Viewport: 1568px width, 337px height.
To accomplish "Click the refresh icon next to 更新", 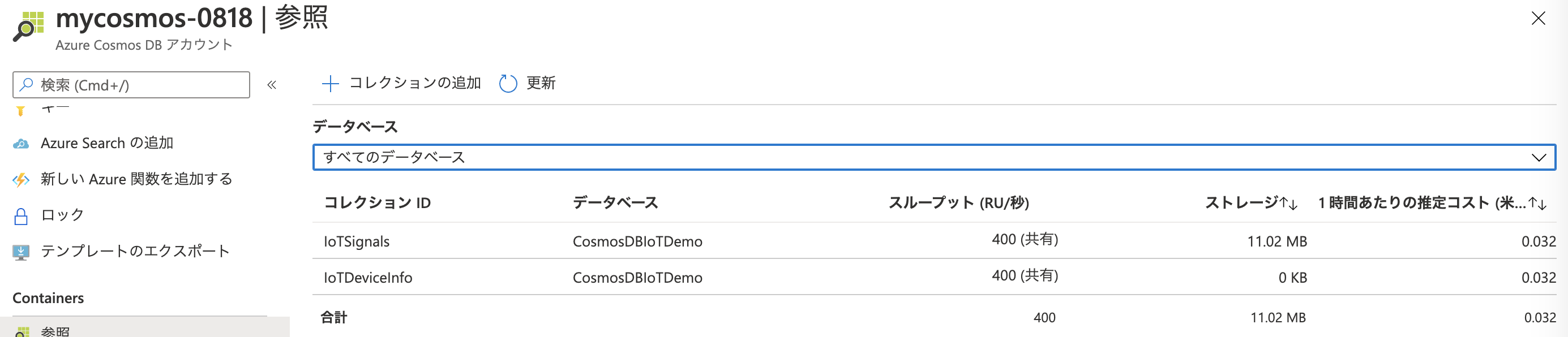I will coord(507,83).
